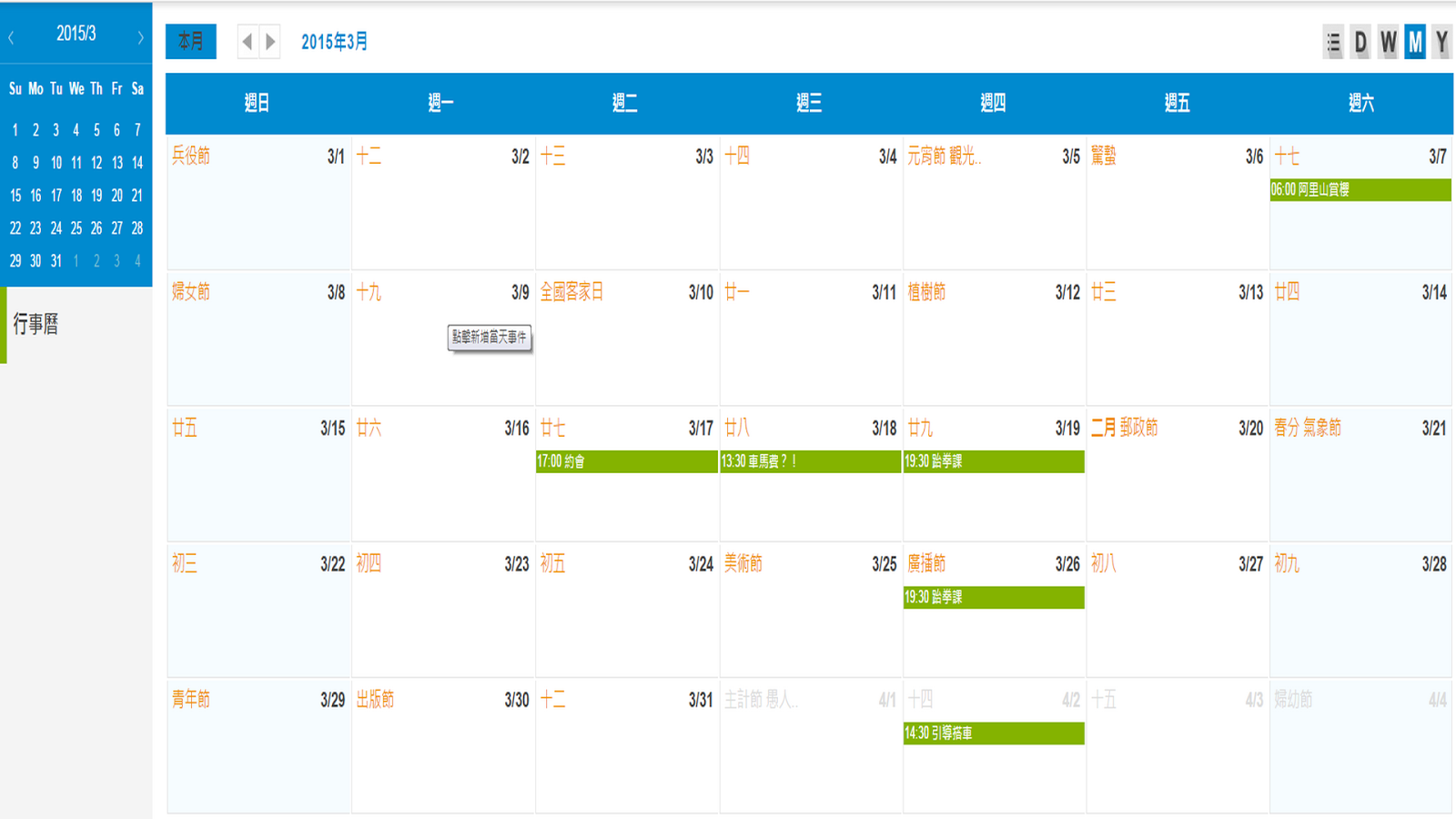Click the left chevron in the mini calendar
This screenshot has width=1456, height=819.
click(x=11, y=36)
